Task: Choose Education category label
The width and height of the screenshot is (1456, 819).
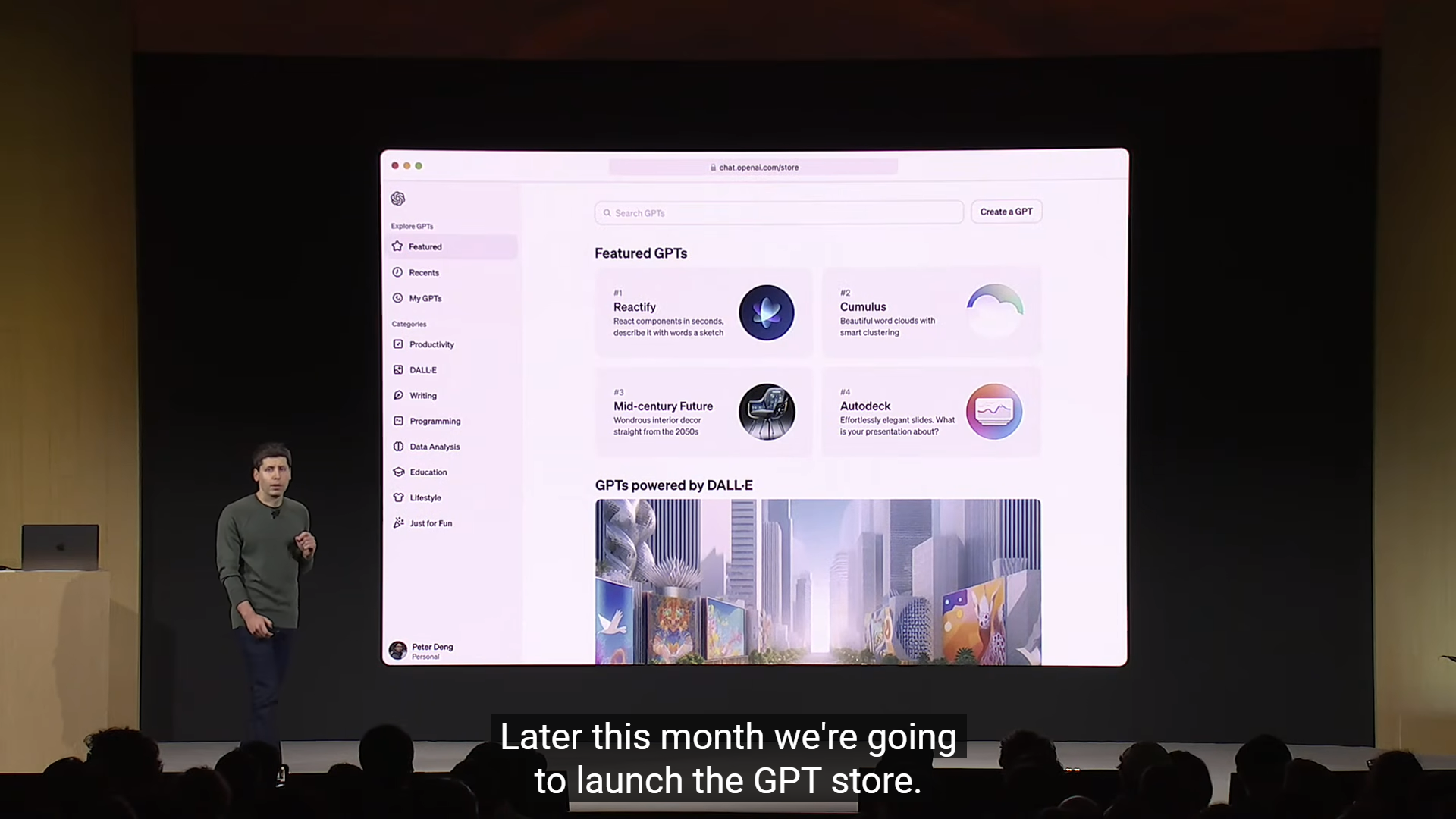Action: [428, 472]
